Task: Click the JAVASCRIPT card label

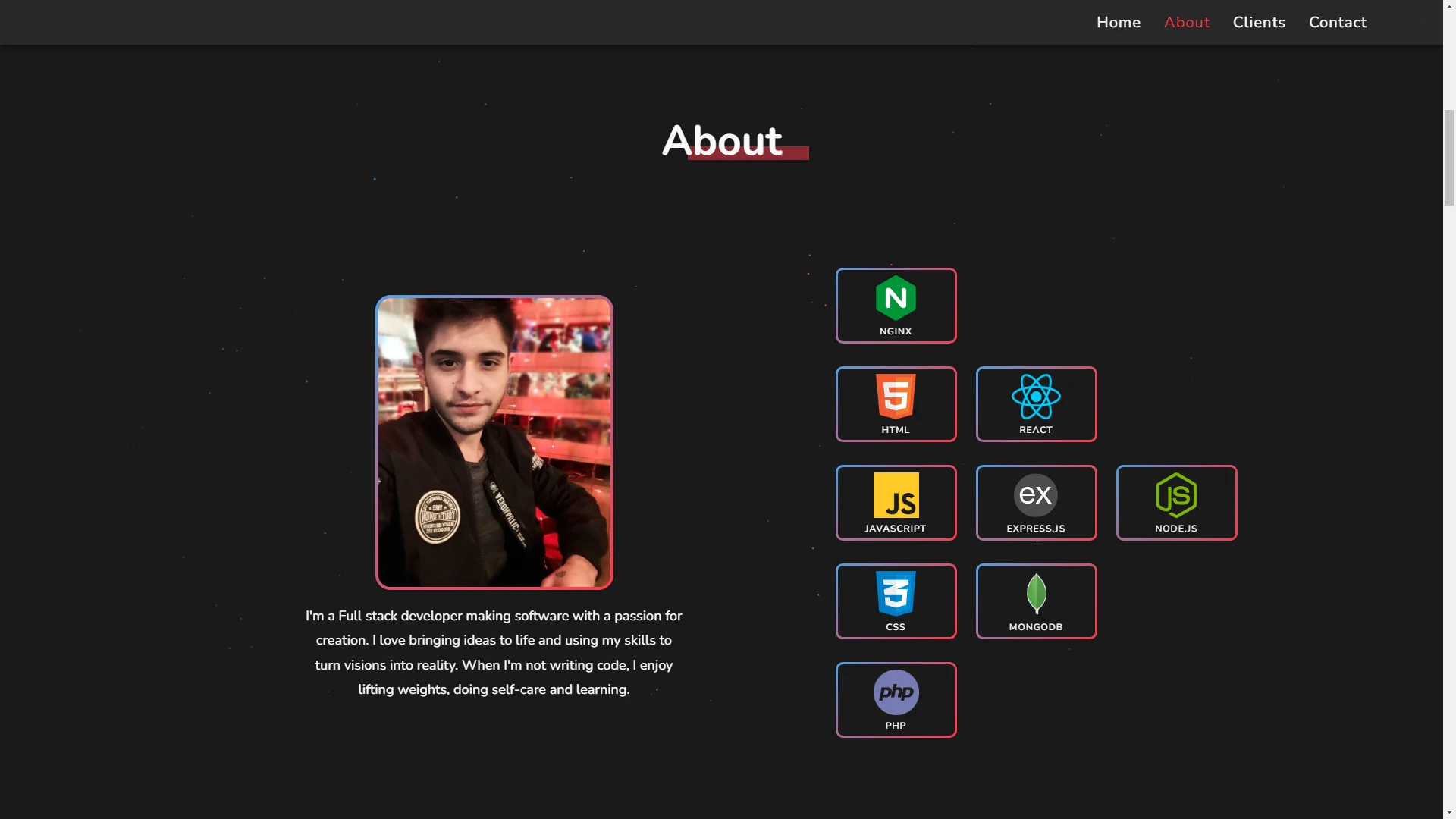Action: (896, 529)
